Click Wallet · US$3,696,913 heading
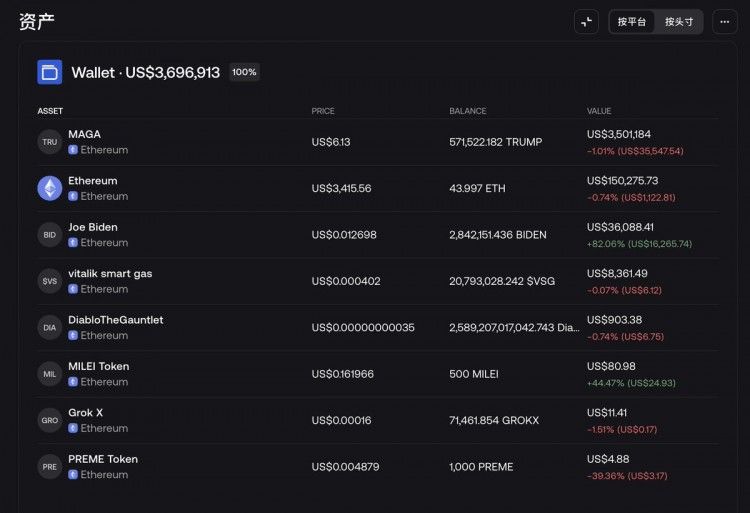 [146, 73]
